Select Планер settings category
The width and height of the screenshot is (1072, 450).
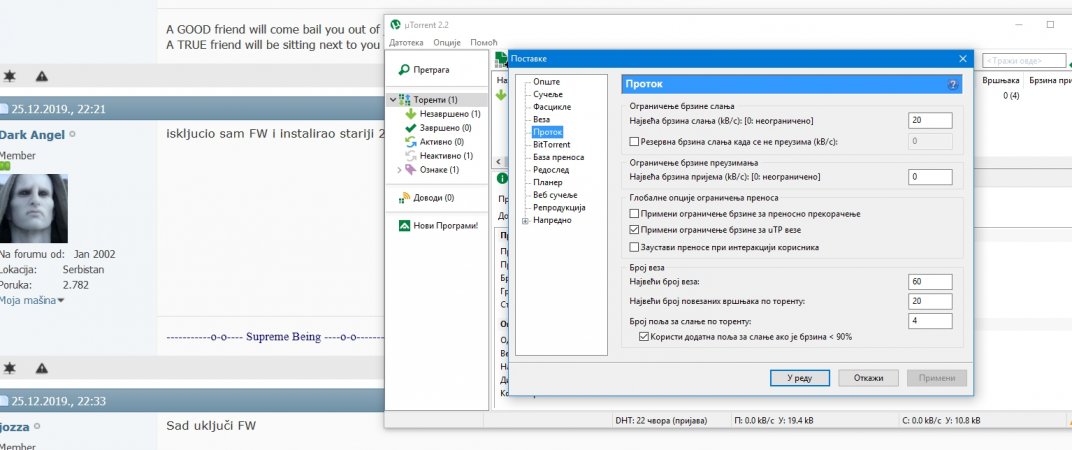548,183
